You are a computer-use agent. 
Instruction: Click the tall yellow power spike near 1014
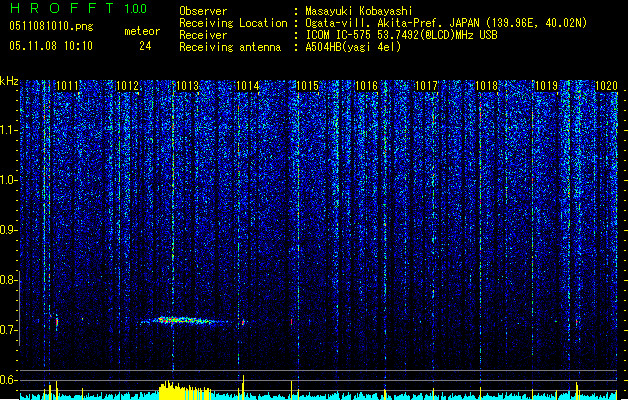point(243,387)
